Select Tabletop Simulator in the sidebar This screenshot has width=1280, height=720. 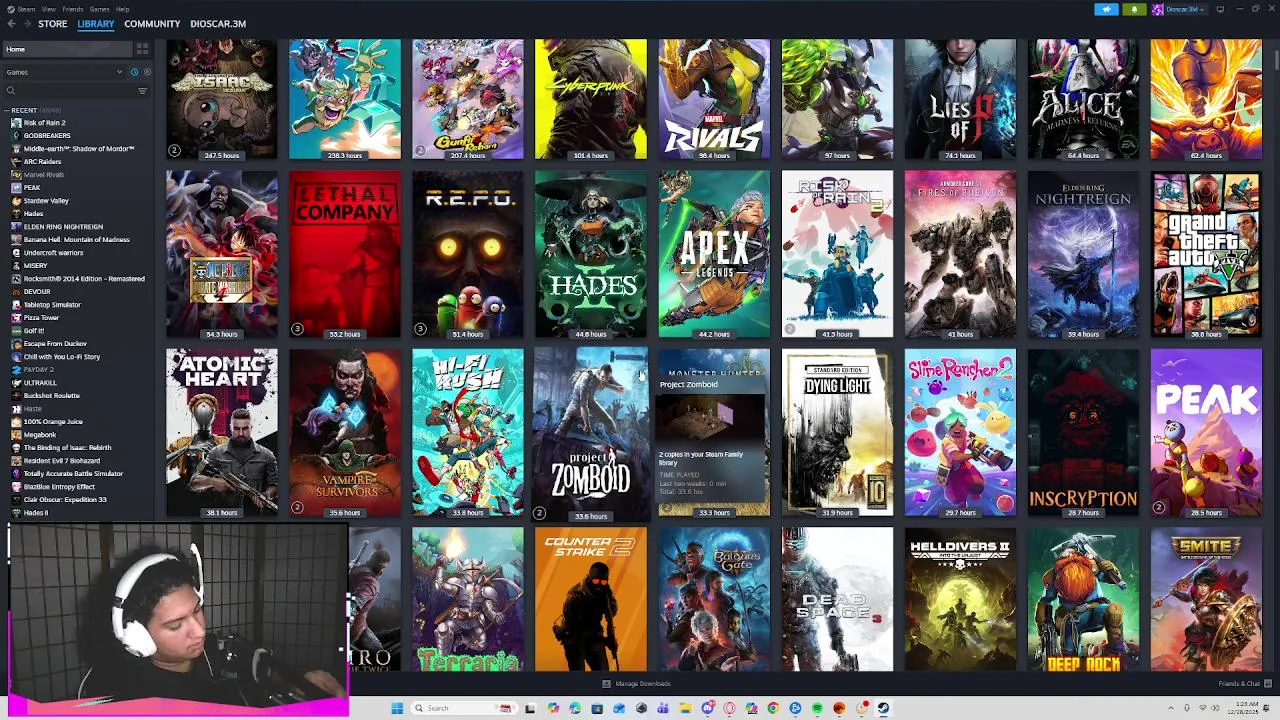coord(52,305)
